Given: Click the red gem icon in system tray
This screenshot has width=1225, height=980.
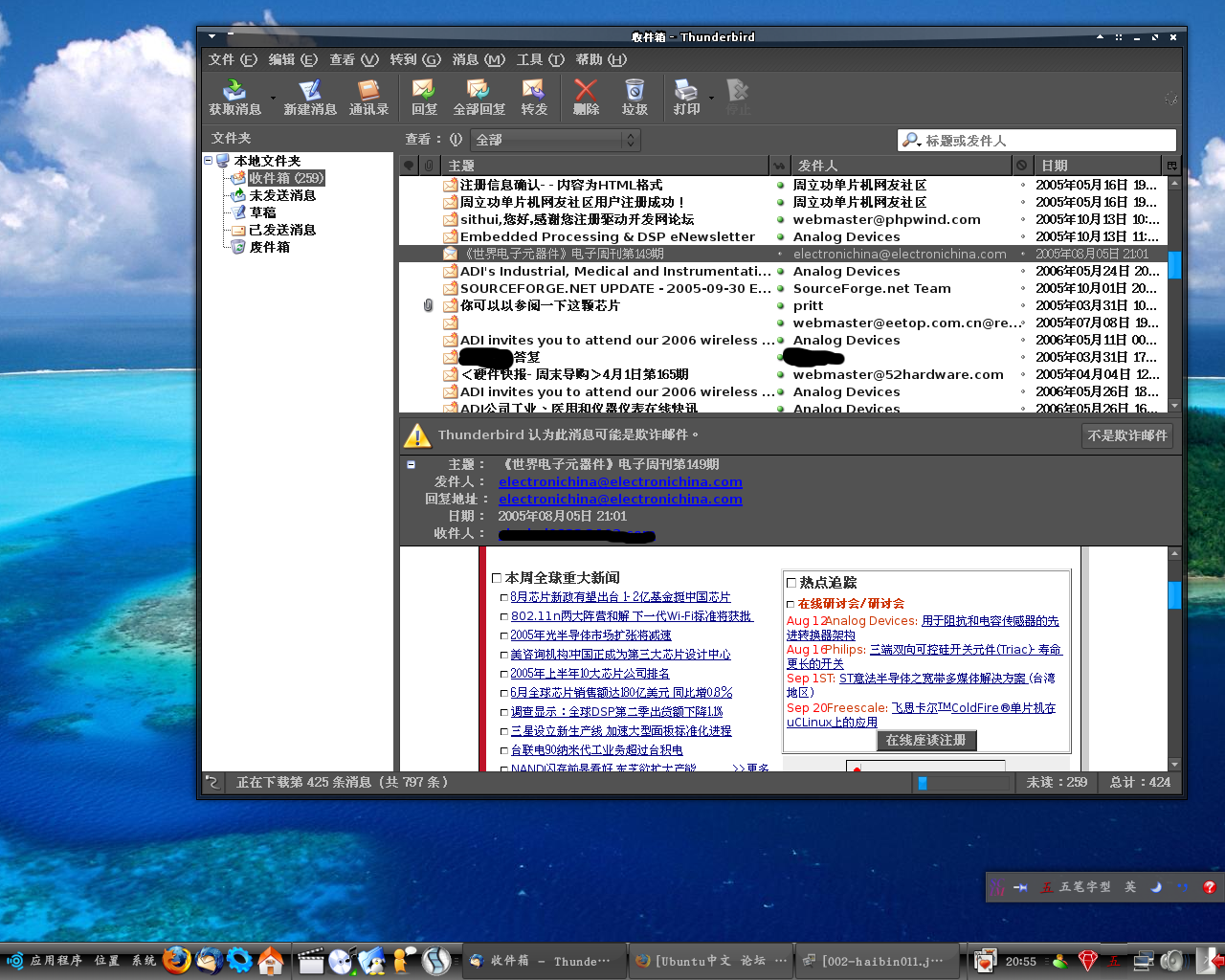Looking at the screenshot, I should pos(1088,960).
